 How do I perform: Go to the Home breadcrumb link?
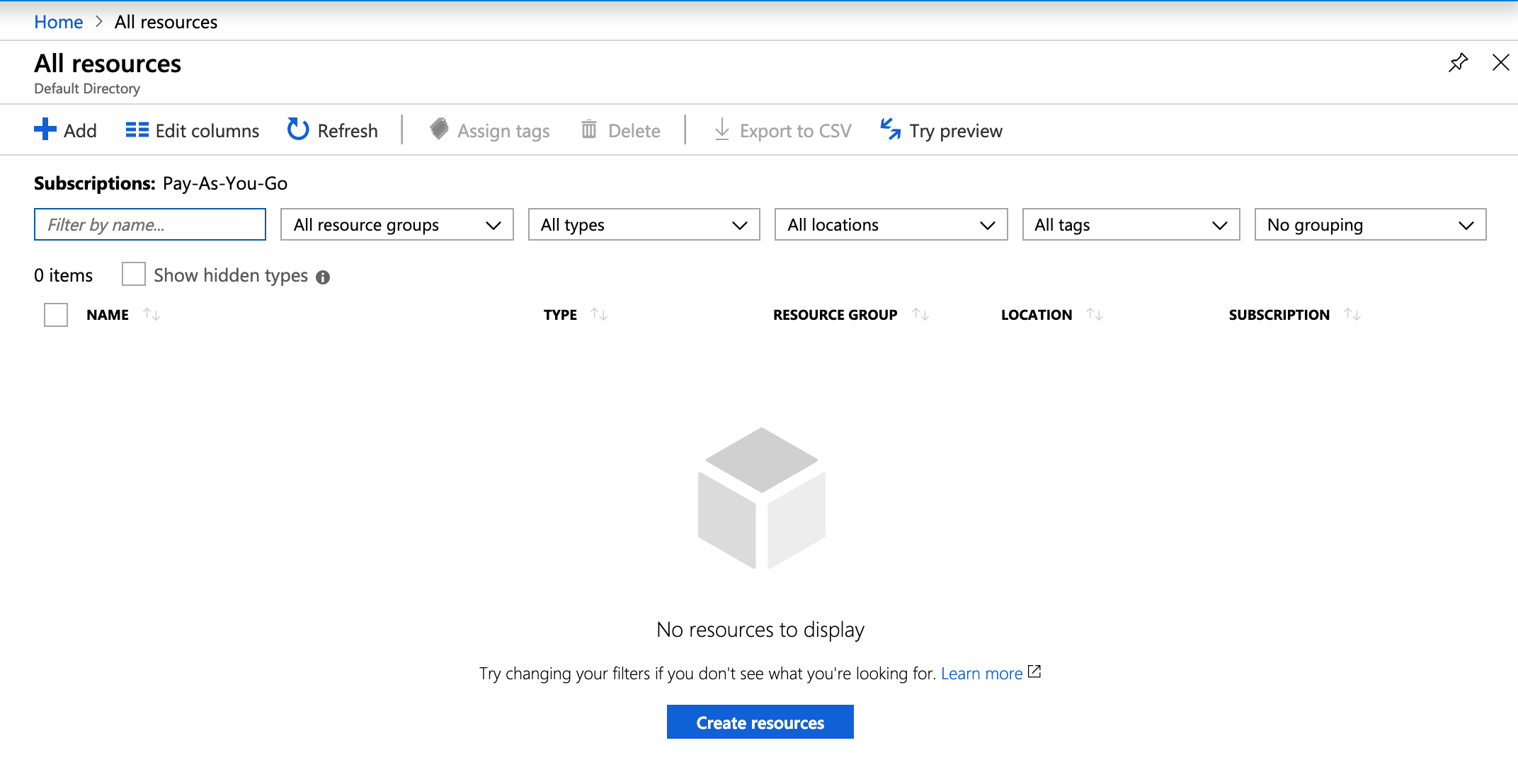[59, 22]
